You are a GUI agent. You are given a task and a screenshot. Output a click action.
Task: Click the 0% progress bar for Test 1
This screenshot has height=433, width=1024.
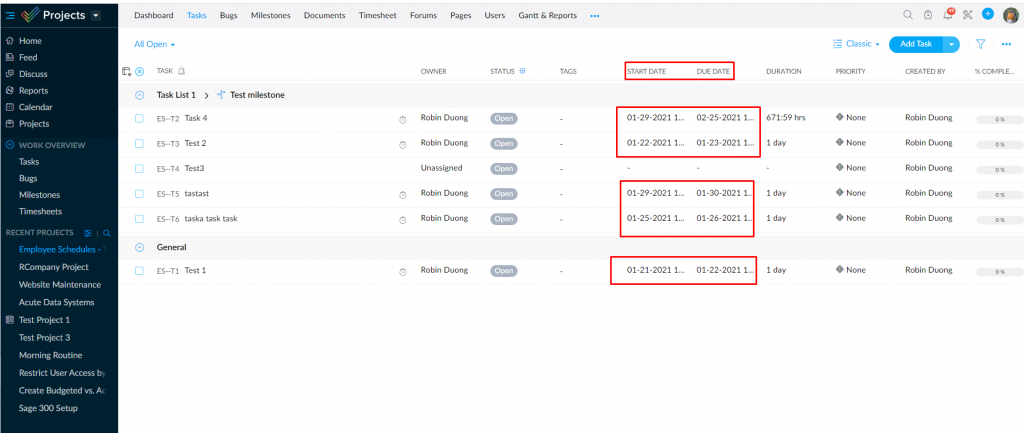[999, 272]
